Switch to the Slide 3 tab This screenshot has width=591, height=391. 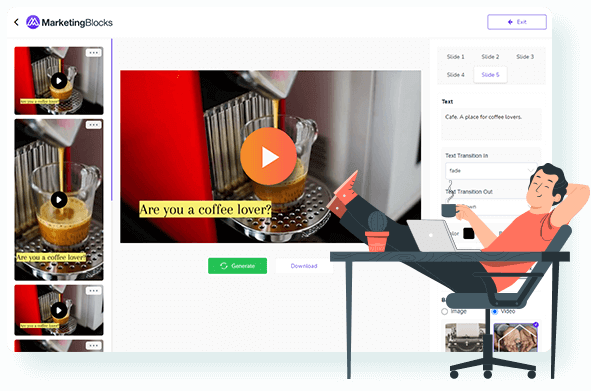coord(525,57)
